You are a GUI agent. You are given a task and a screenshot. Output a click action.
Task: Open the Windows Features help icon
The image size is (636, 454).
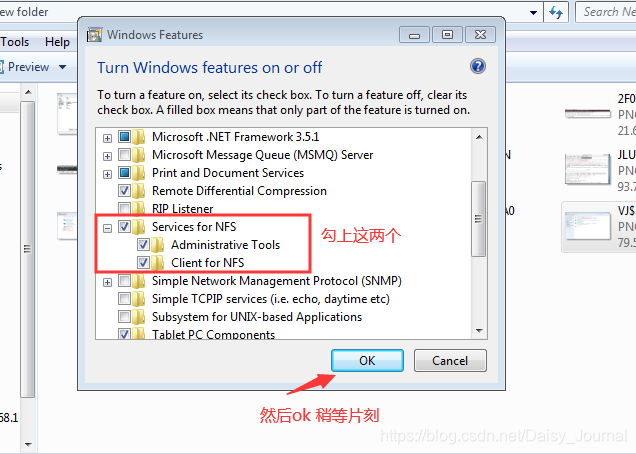point(478,66)
